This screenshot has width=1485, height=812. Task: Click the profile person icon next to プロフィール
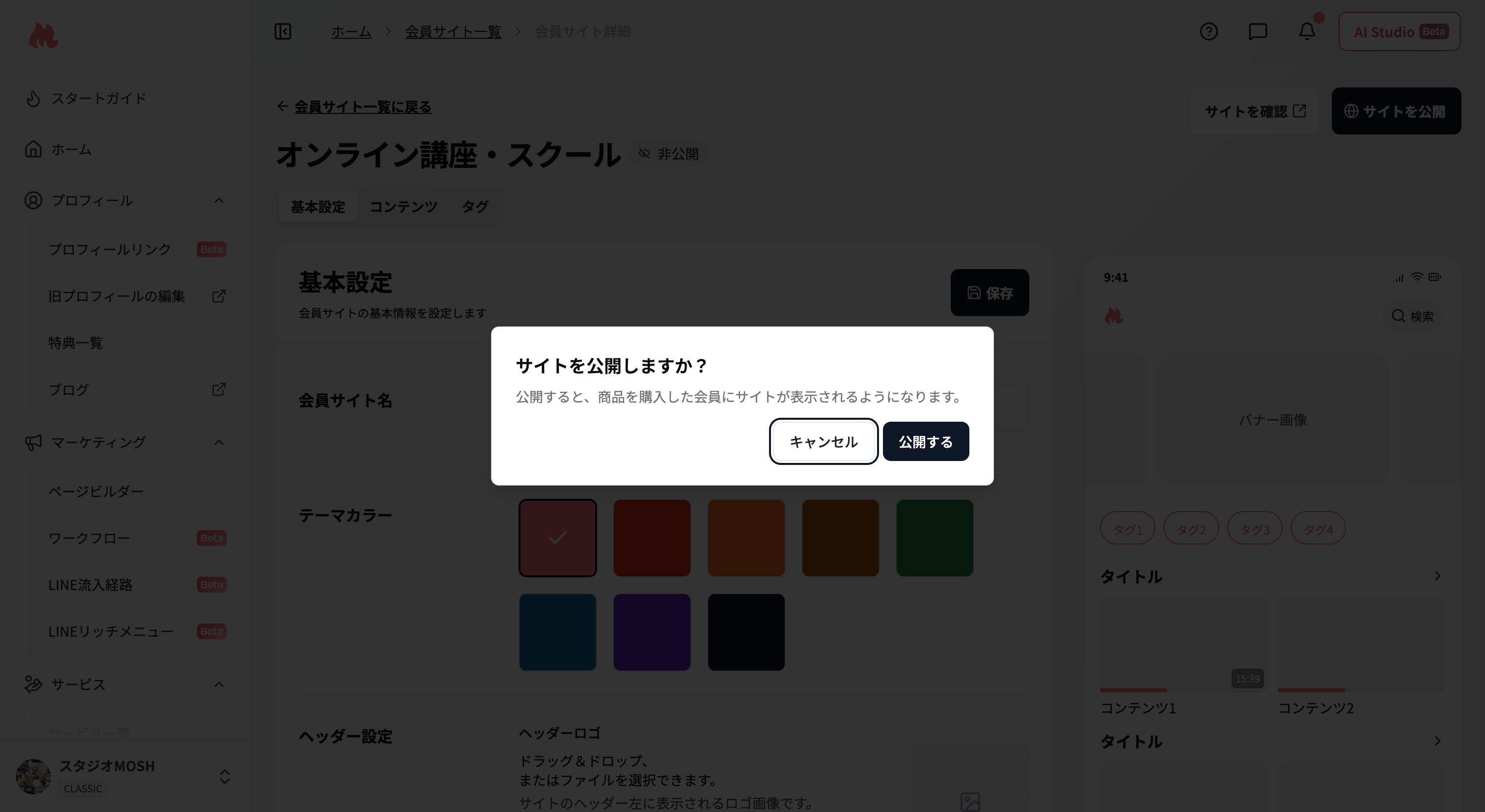[x=33, y=200]
